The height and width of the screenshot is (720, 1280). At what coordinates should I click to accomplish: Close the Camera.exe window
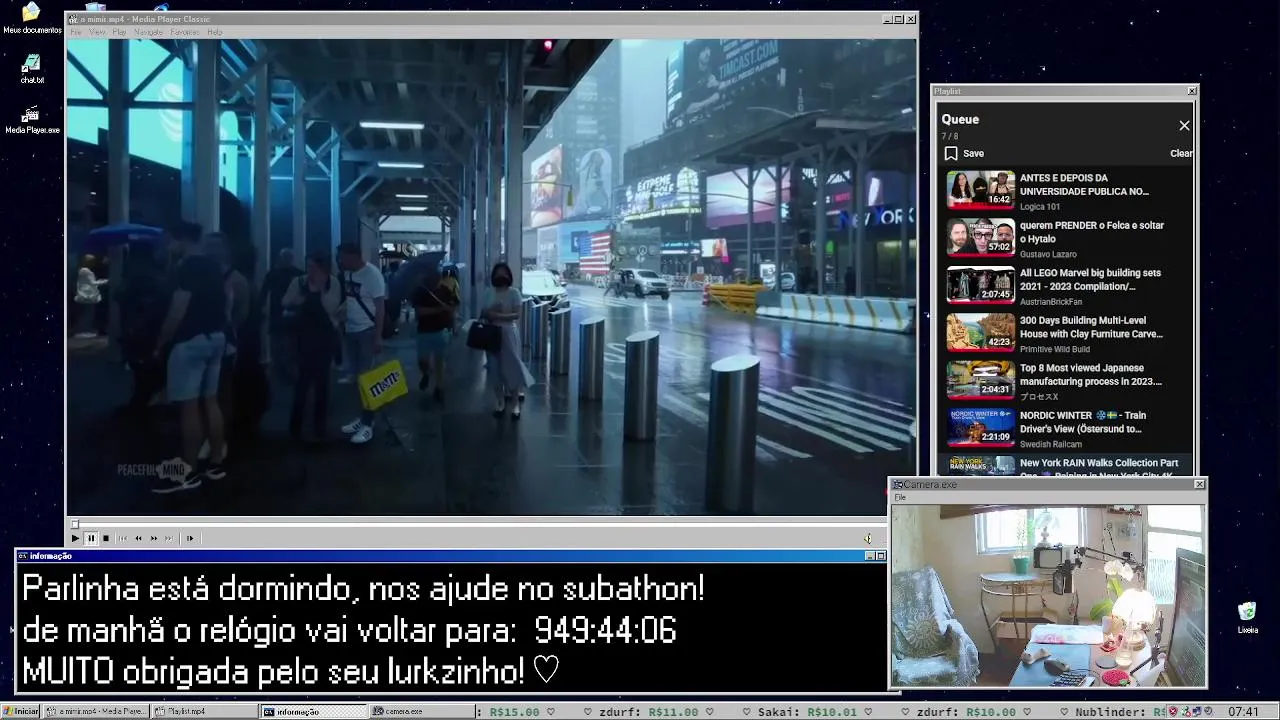click(1199, 484)
